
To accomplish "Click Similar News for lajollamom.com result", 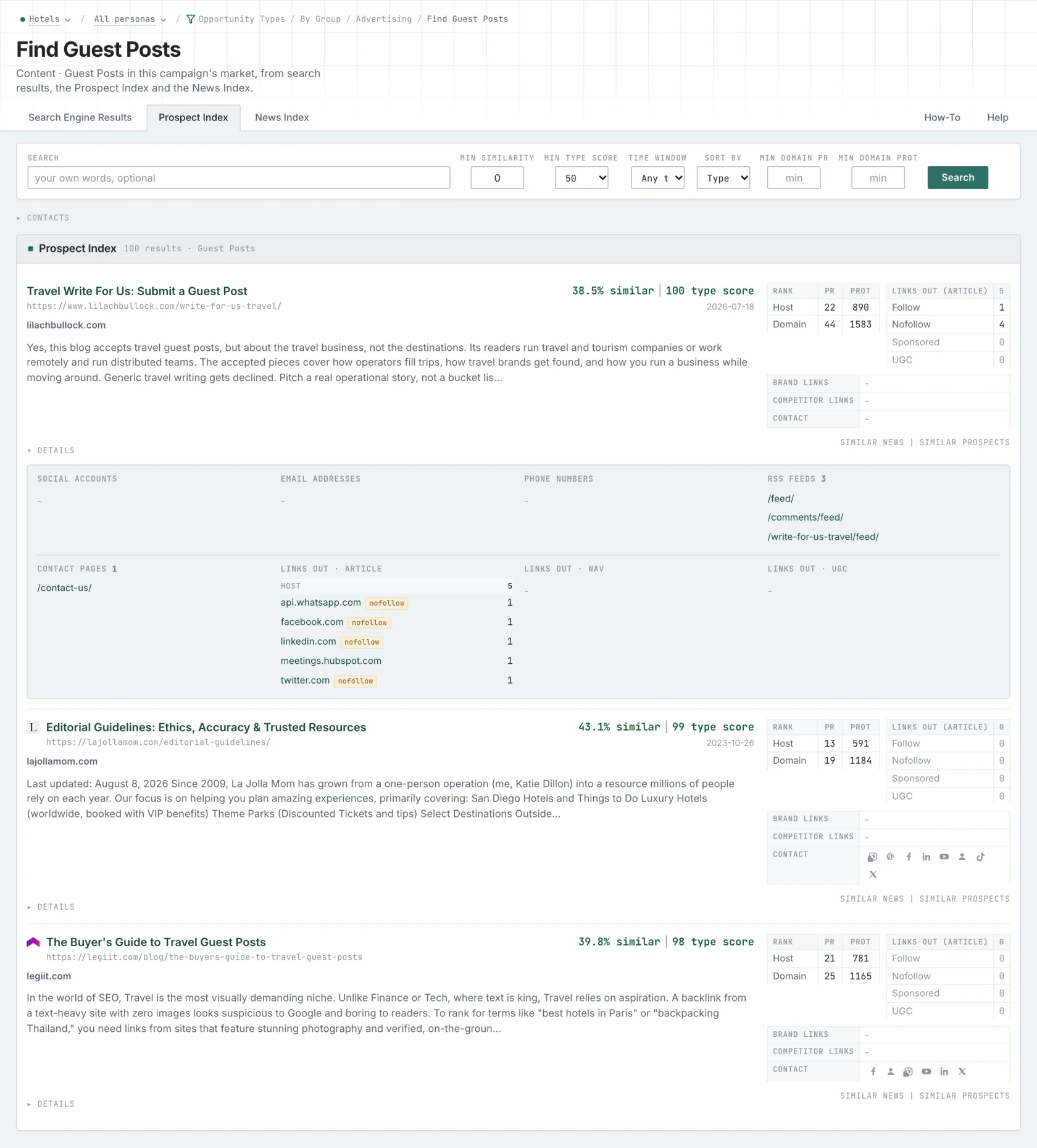I will (x=872, y=899).
